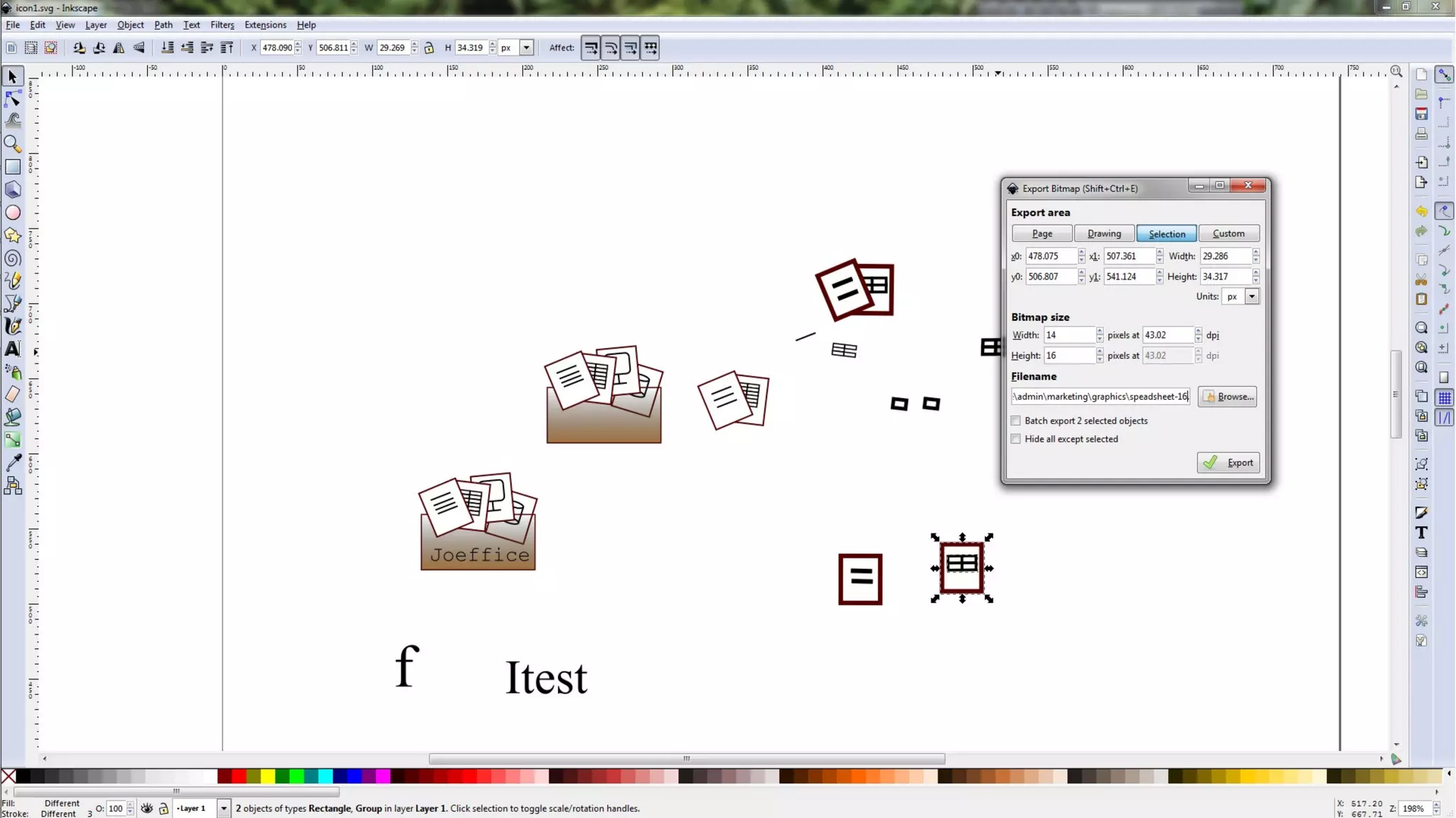Choose the Ellipse tool
1456x818 pixels.
coord(13,213)
